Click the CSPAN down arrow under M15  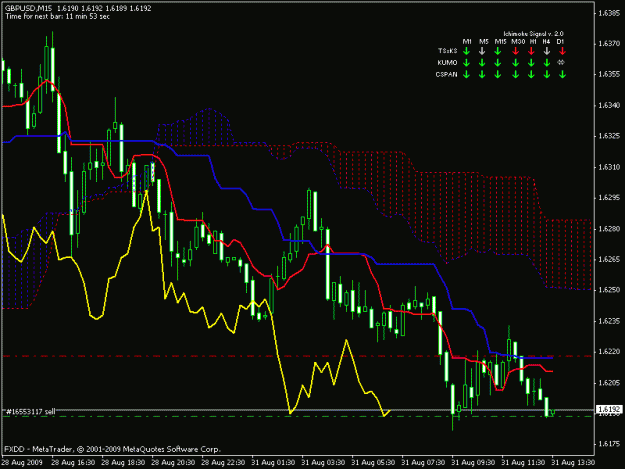pyautogui.click(x=497, y=74)
